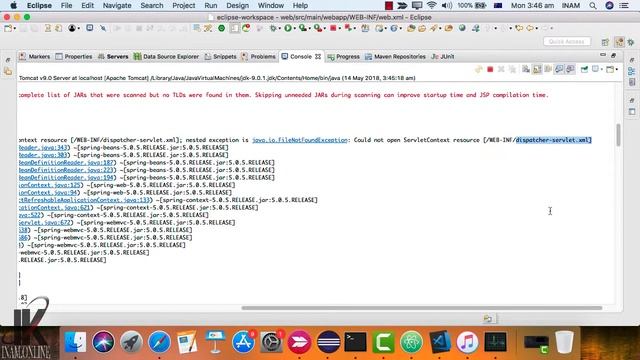Terminate the Tomcat server with red stop icon
The height and width of the screenshot is (360, 640).
[x=490, y=69]
